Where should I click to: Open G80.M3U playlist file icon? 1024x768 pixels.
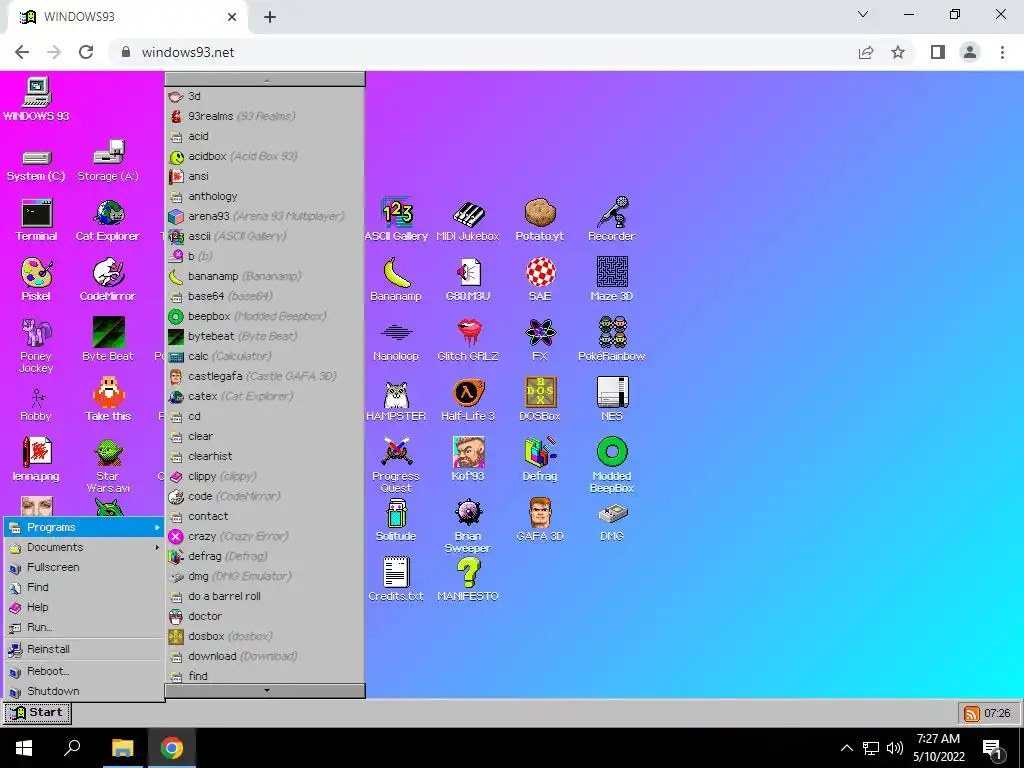click(x=468, y=280)
